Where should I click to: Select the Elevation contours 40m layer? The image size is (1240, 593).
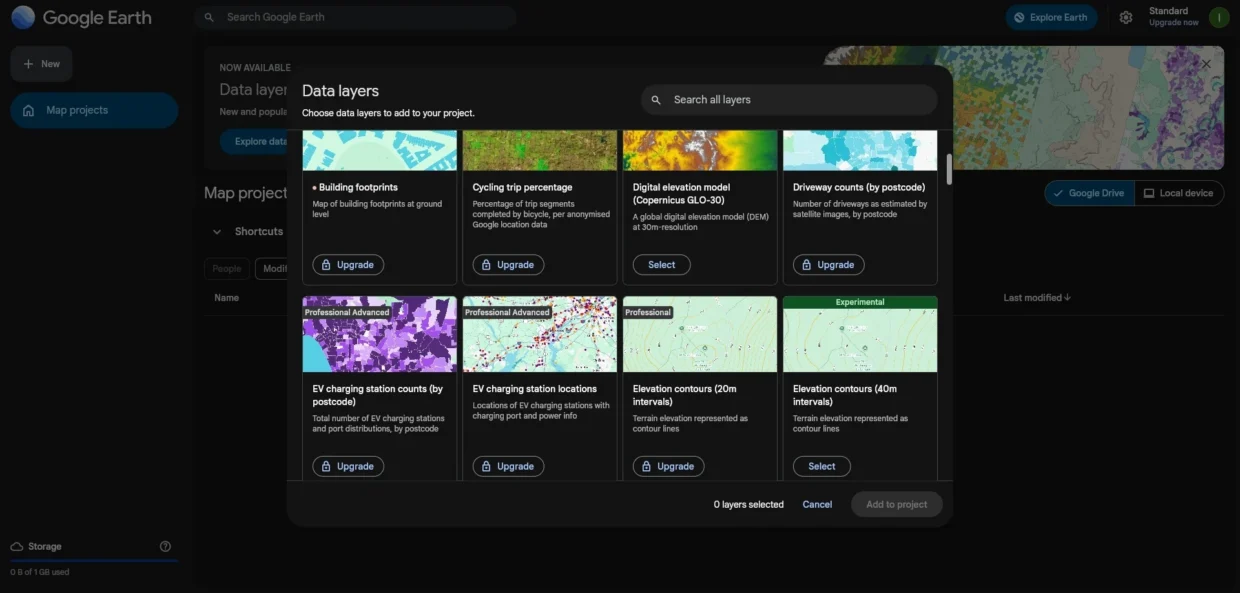pyautogui.click(x=822, y=466)
